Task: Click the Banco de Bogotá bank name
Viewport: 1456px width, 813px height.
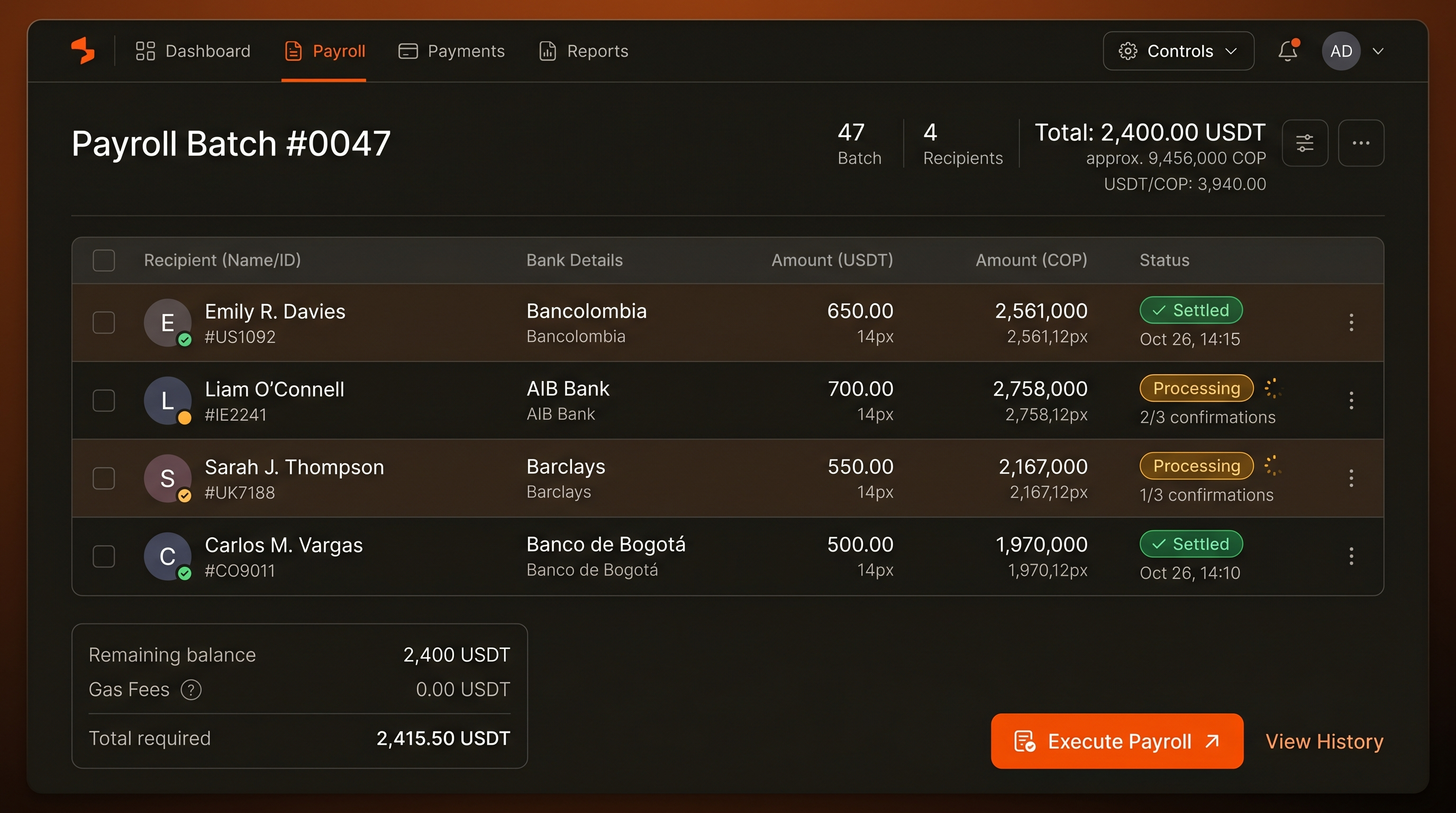Action: click(606, 545)
